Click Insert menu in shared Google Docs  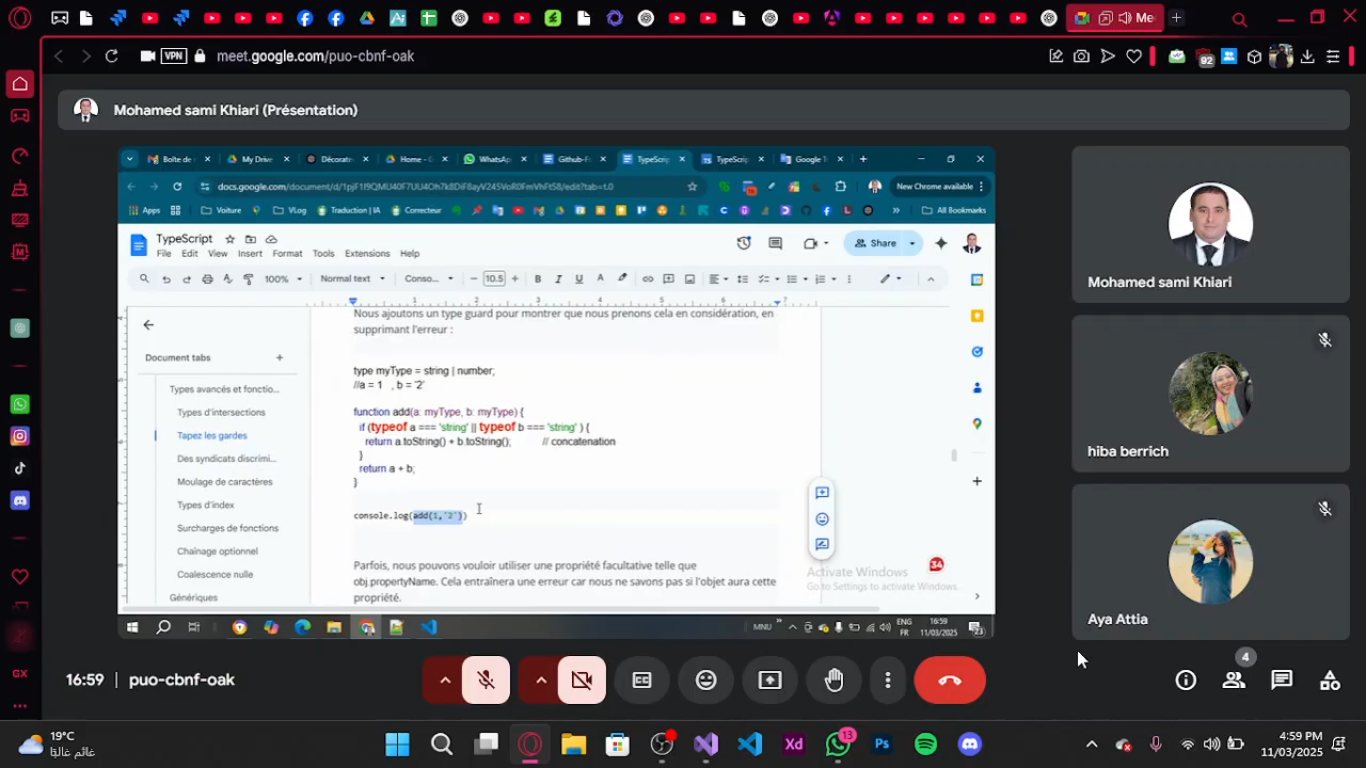[250, 254]
